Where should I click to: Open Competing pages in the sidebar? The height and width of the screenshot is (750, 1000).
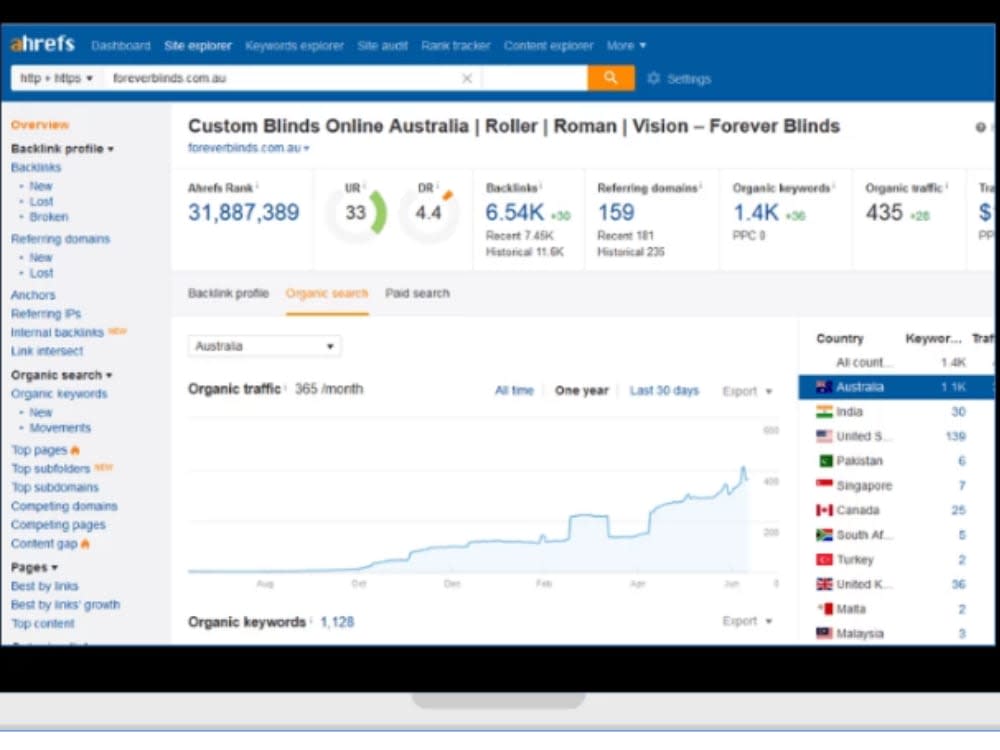click(x=58, y=525)
